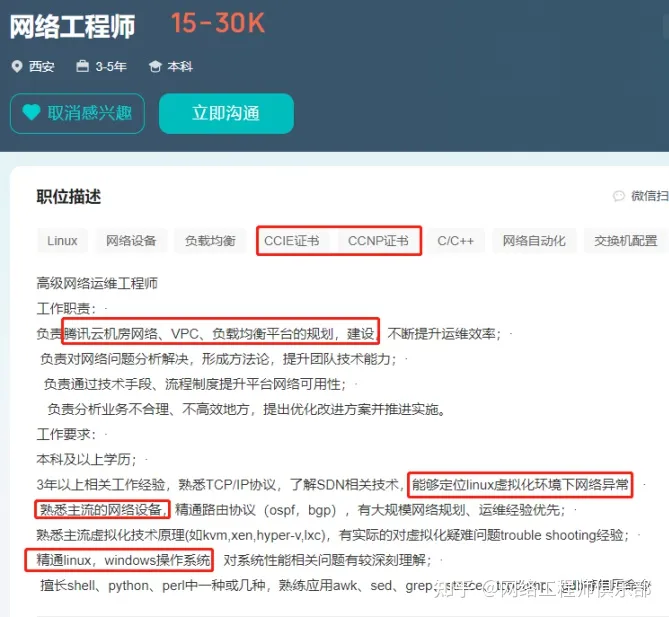669x617 pixels.
Task: Select the 网络自动化 skill tag
Action: 534,241
